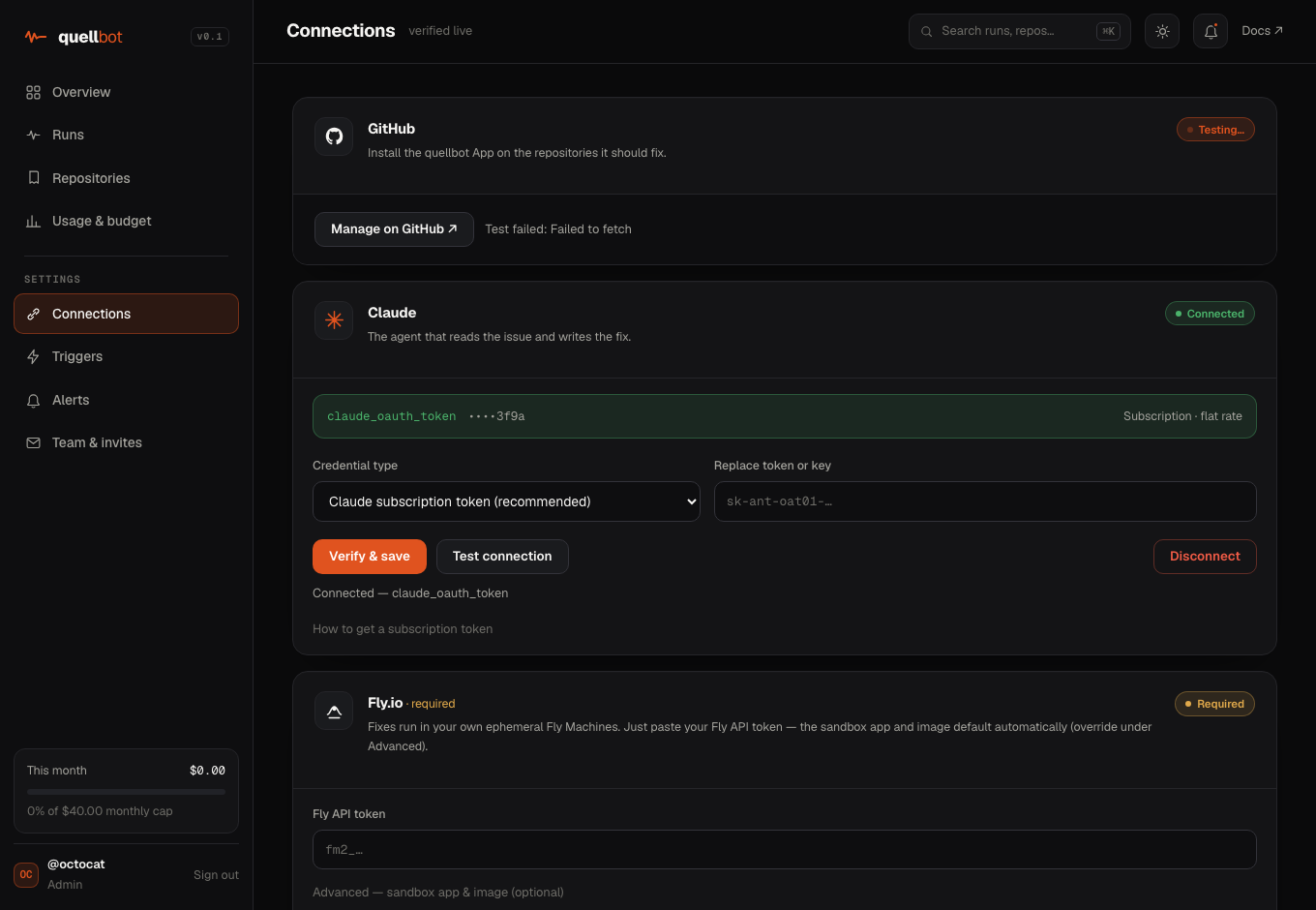Screen dimensions: 1316x910
Task: Click the Claude starburst logo icon
Action: click(x=334, y=320)
